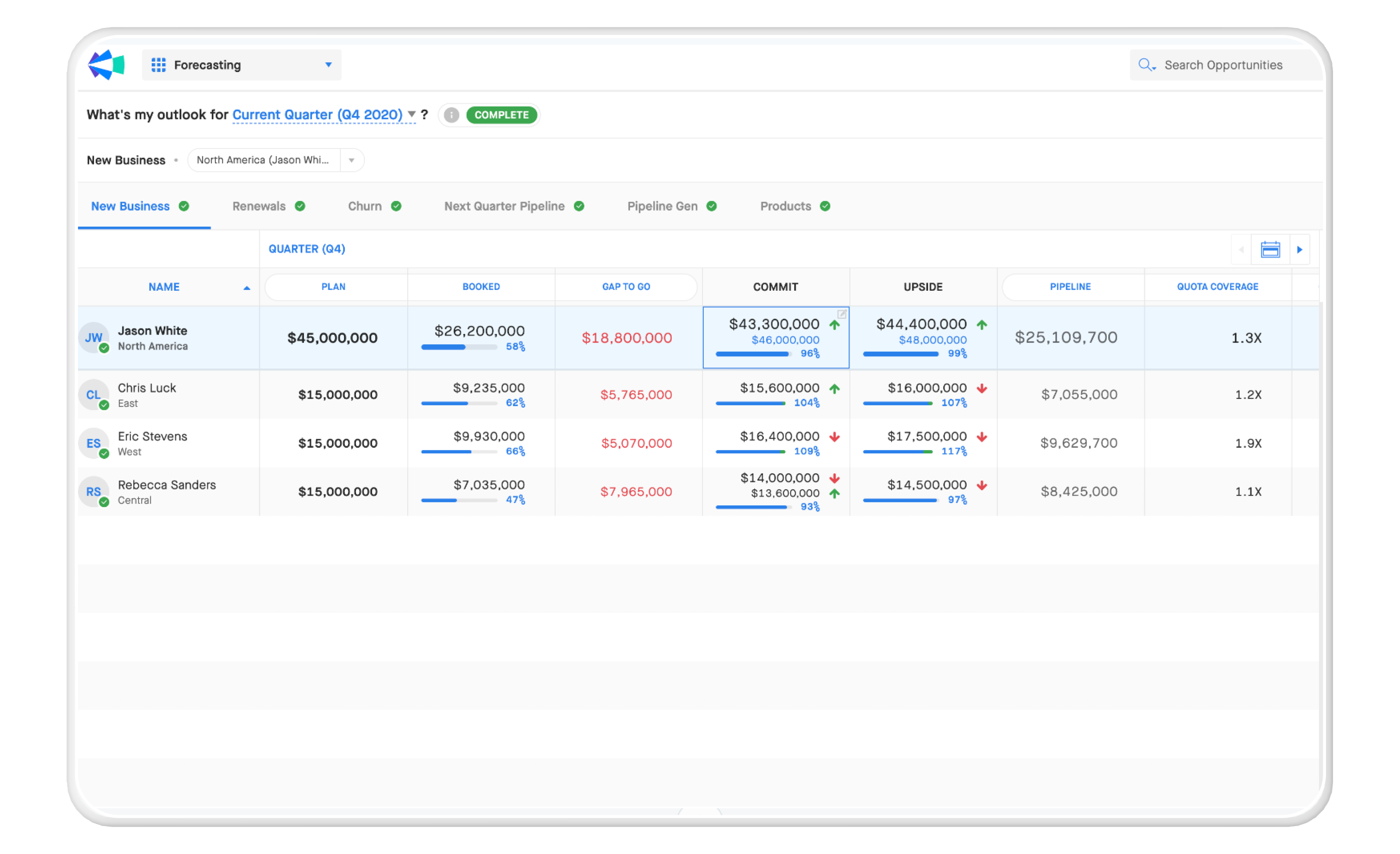Click the info icon beside COMPLETE badge
Viewport: 1400px width, 854px height.
click(x=451, y=115)
